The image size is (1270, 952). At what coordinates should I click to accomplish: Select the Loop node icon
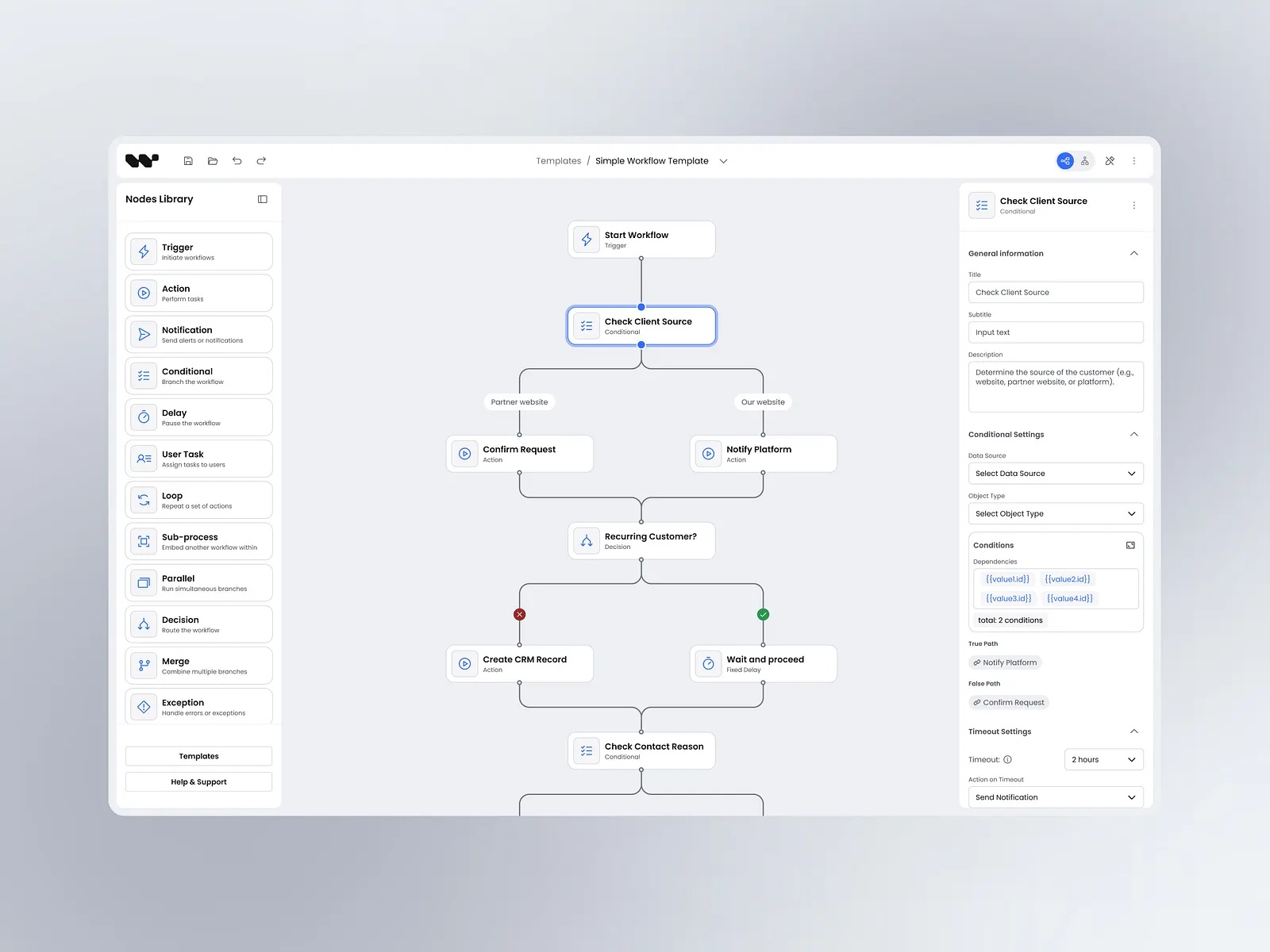[144, 500]
